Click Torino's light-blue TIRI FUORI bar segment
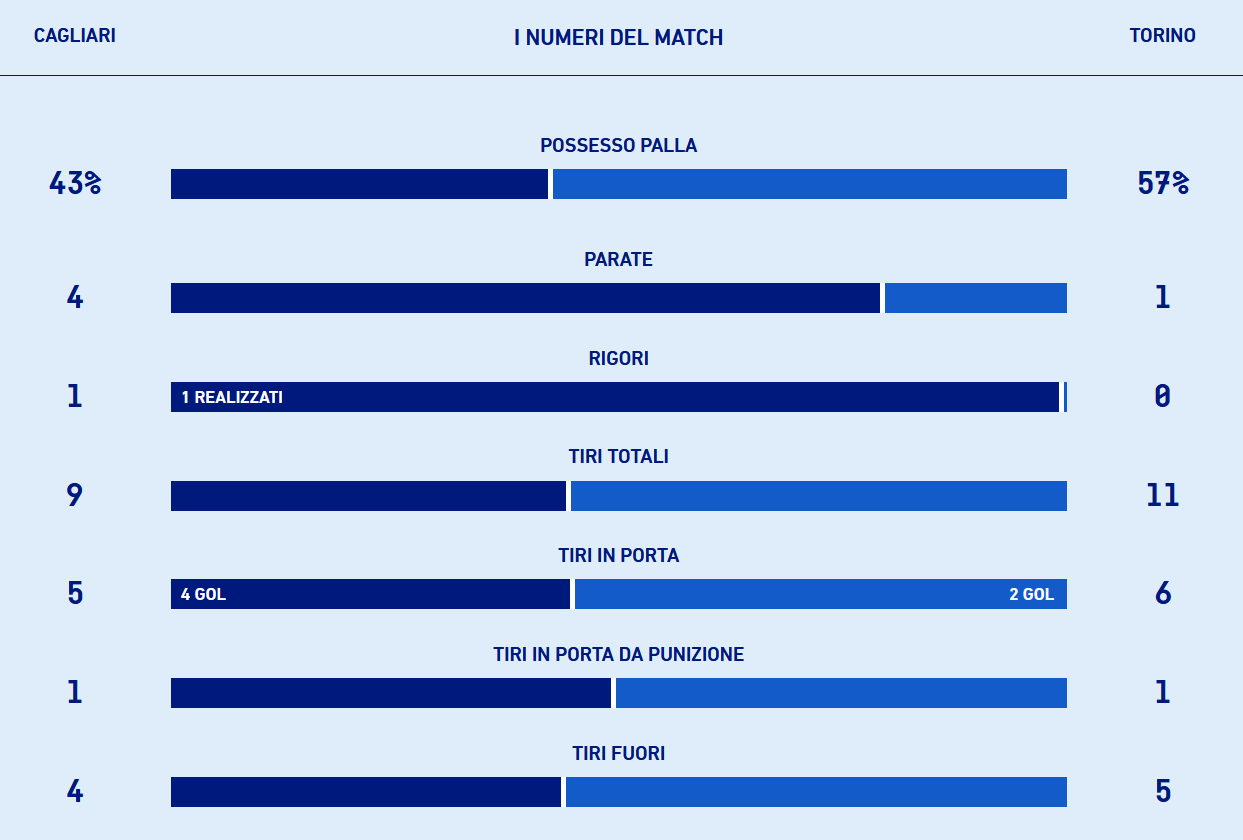 [x=816, y=792]
